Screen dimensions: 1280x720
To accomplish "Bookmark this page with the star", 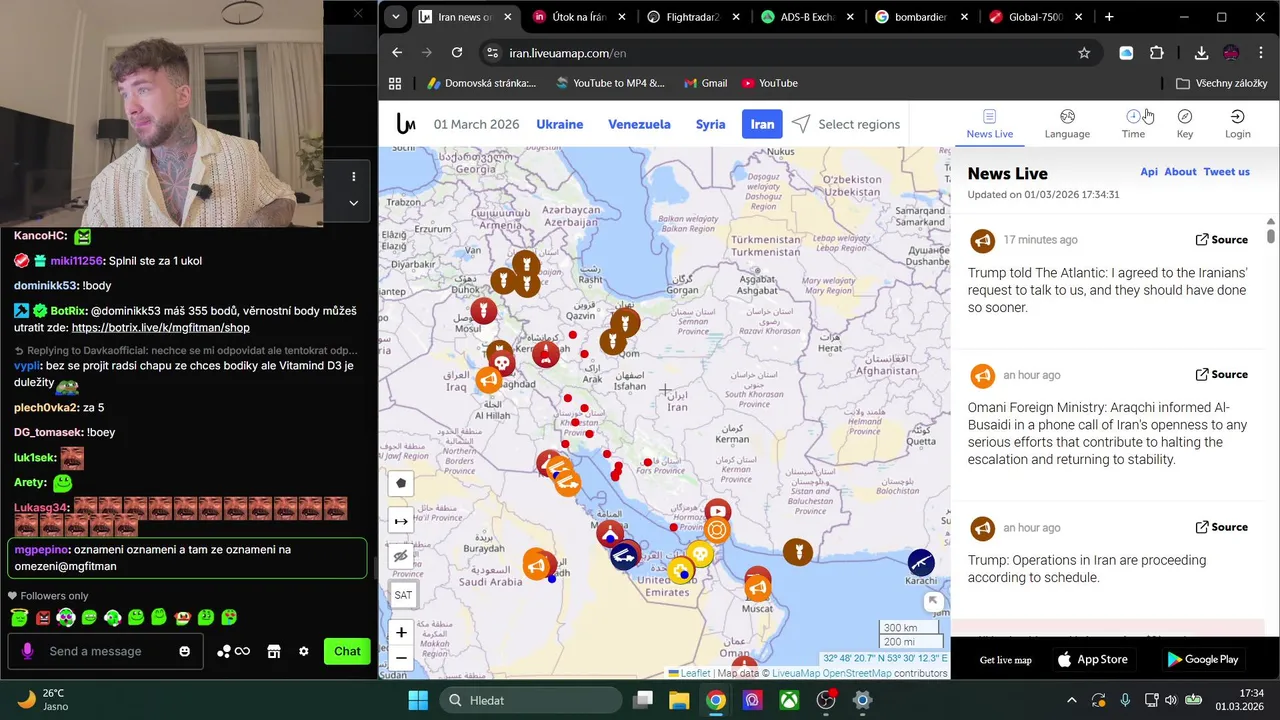I will tap(1084, 53).
